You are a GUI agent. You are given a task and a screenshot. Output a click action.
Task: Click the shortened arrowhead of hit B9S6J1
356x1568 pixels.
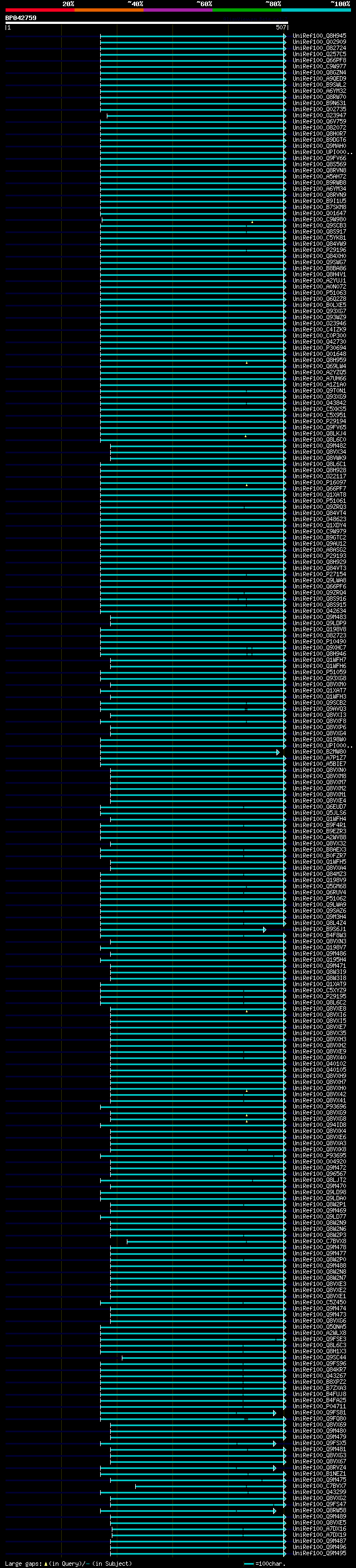tap(265, 929)
